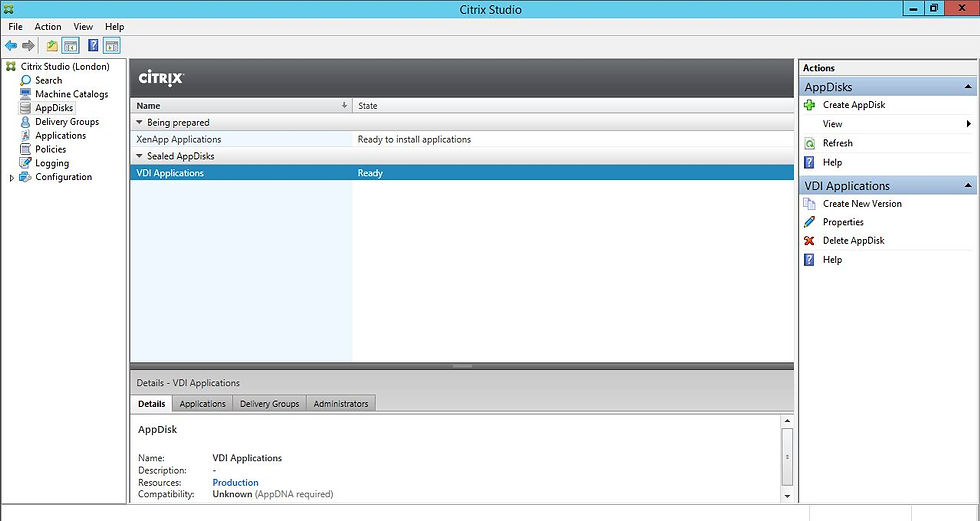Click the red X Delete AppDisk icon
Viewport: 980px width, 521px height.
click(809, 241)
